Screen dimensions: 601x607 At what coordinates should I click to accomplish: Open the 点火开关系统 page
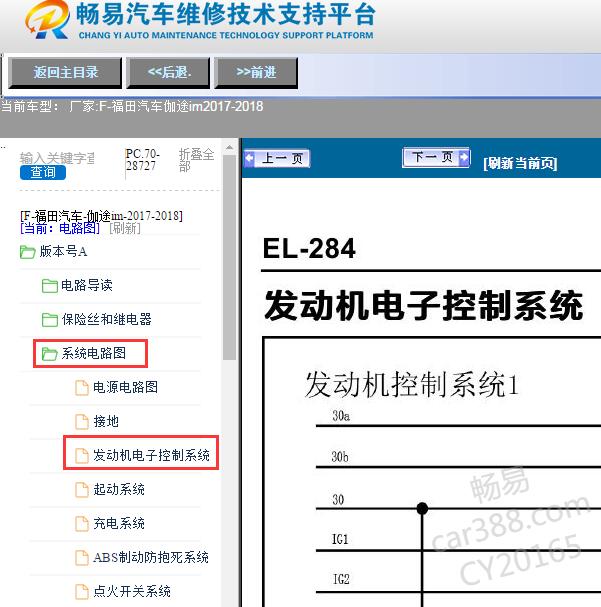[x=132, y=591]
